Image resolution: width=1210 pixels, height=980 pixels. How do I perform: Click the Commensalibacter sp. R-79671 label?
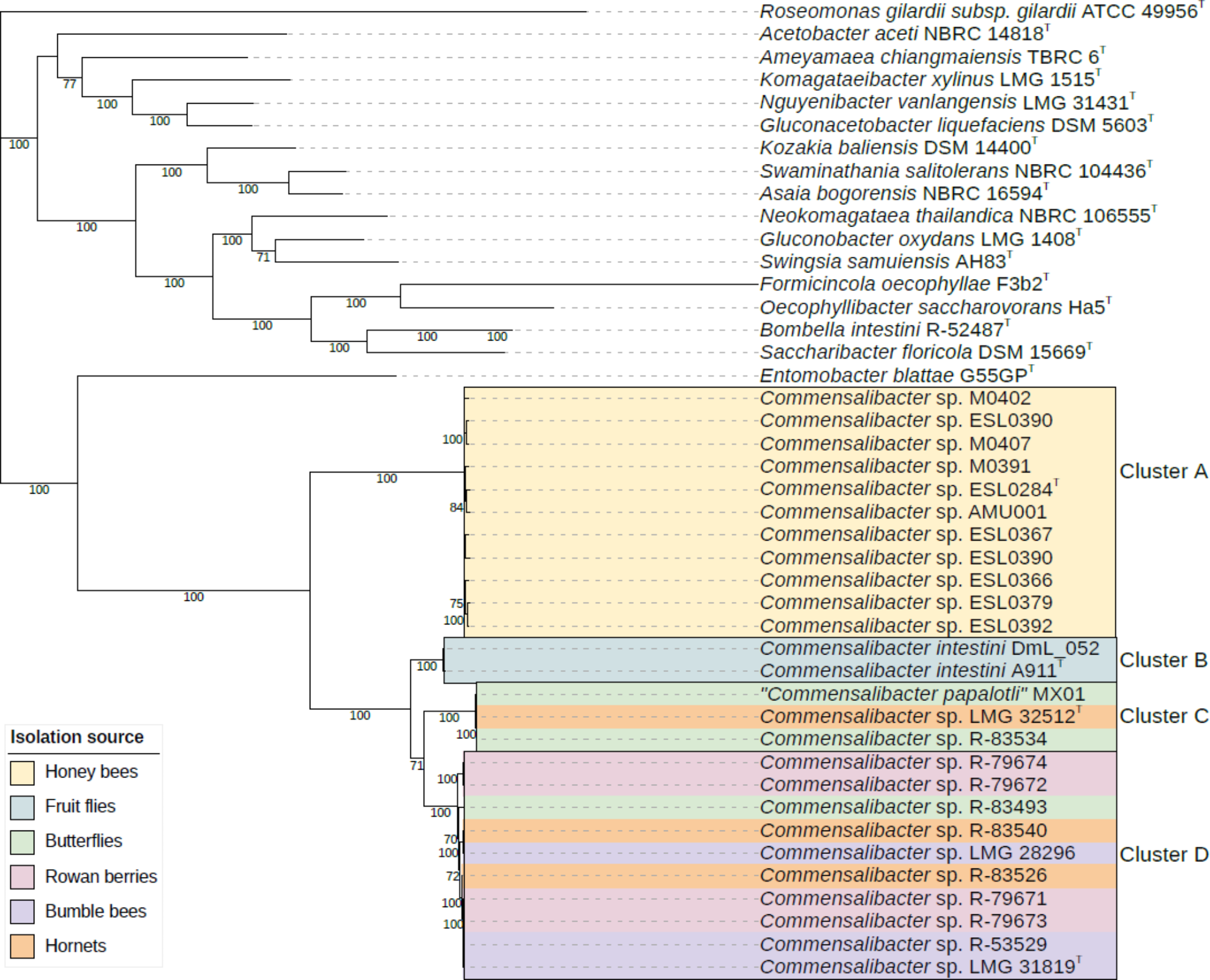click(x=903, y=898)
